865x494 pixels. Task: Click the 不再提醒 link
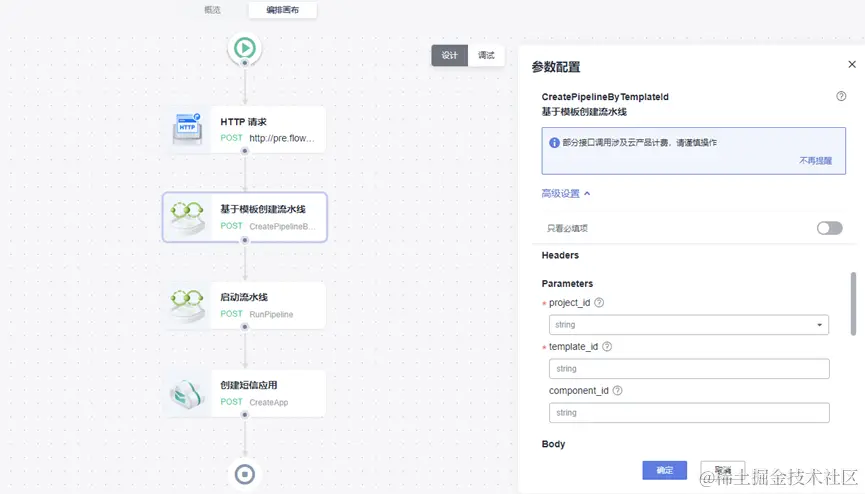point(815,161)
